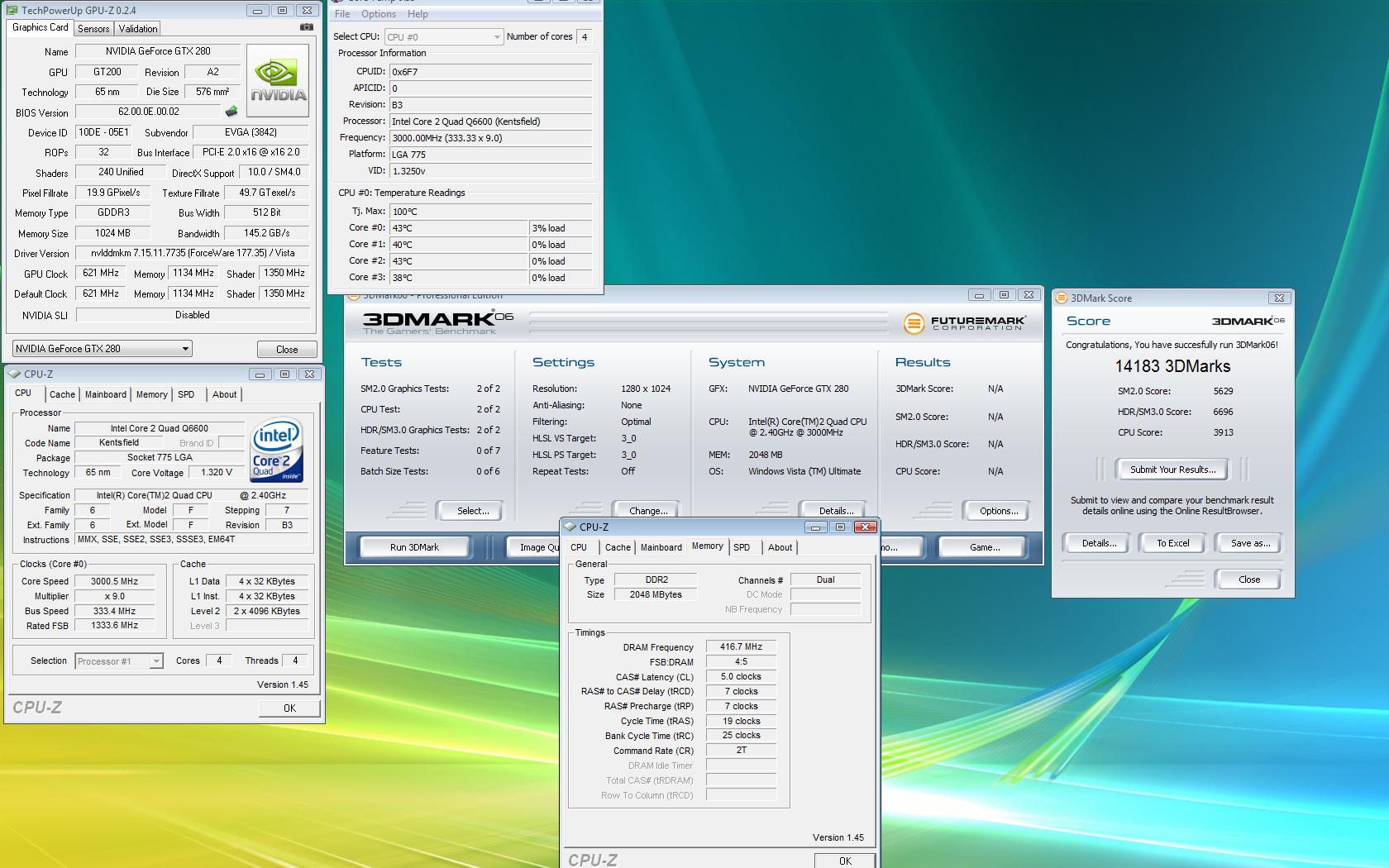
Task: Click the To Excel button
Action: click(x=1172, y=543)
